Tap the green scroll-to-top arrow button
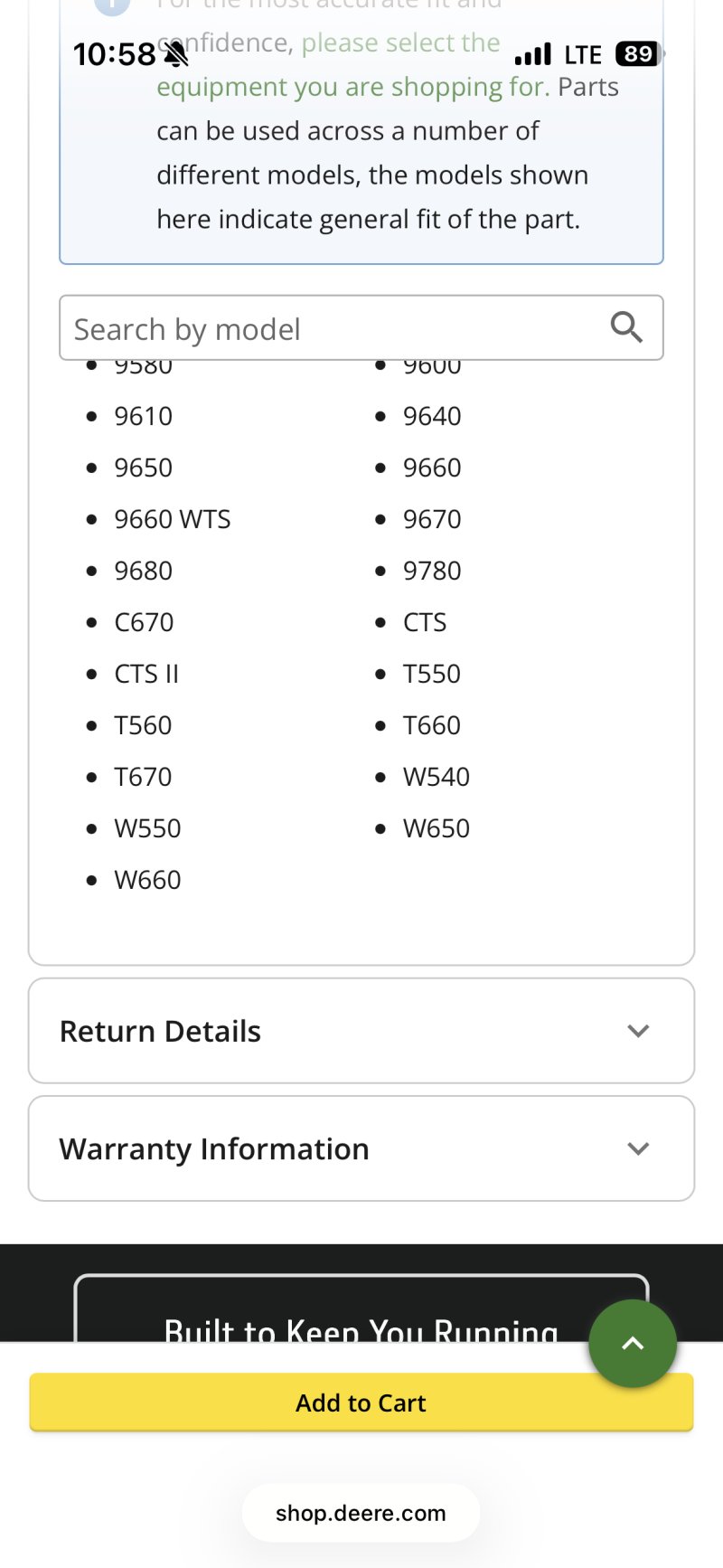This screenshot has height=1568, width=723. pyautogui.click(x=633, y=1344)
